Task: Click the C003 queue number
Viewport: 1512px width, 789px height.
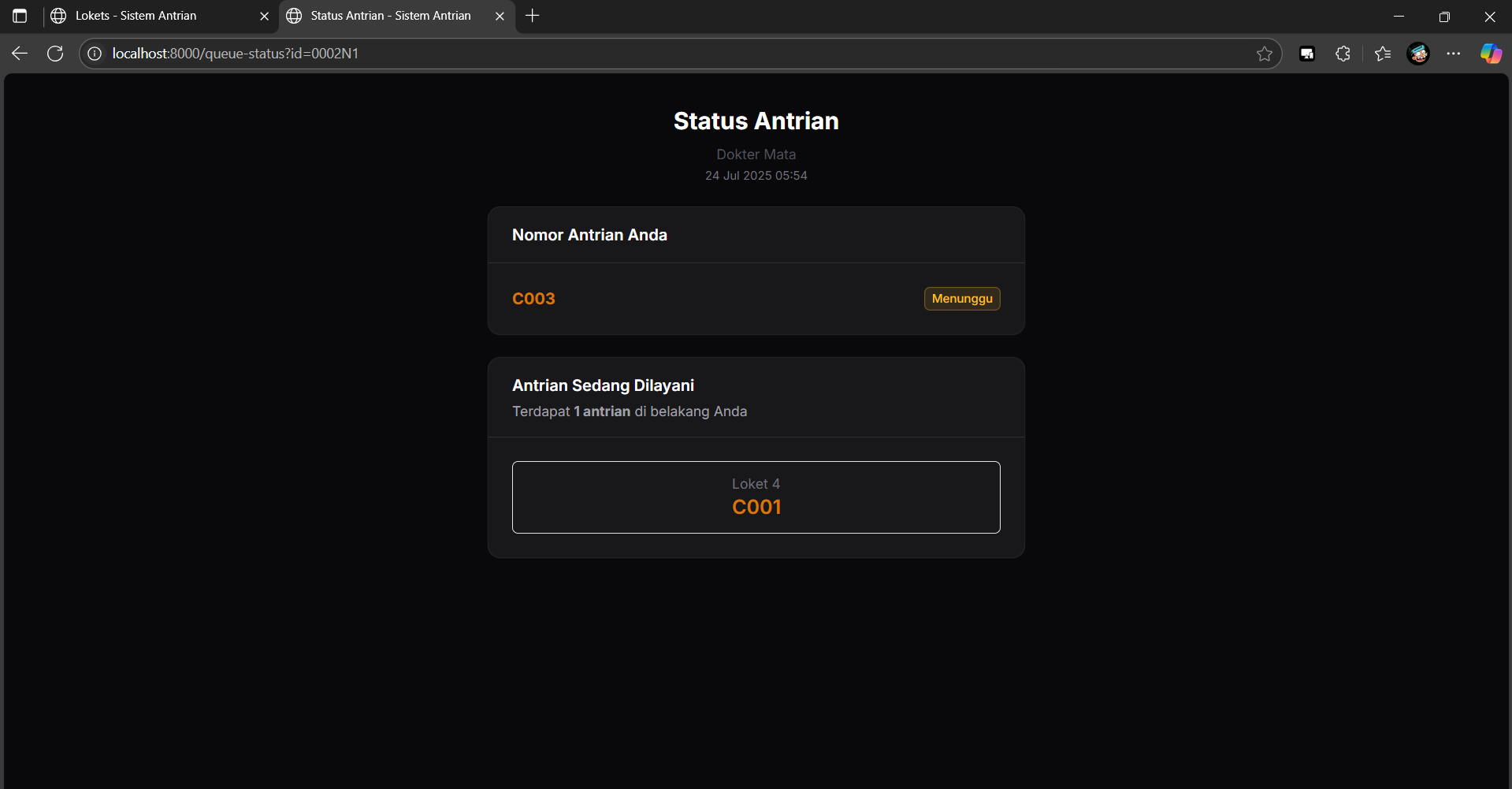Action: coord(533,299)
